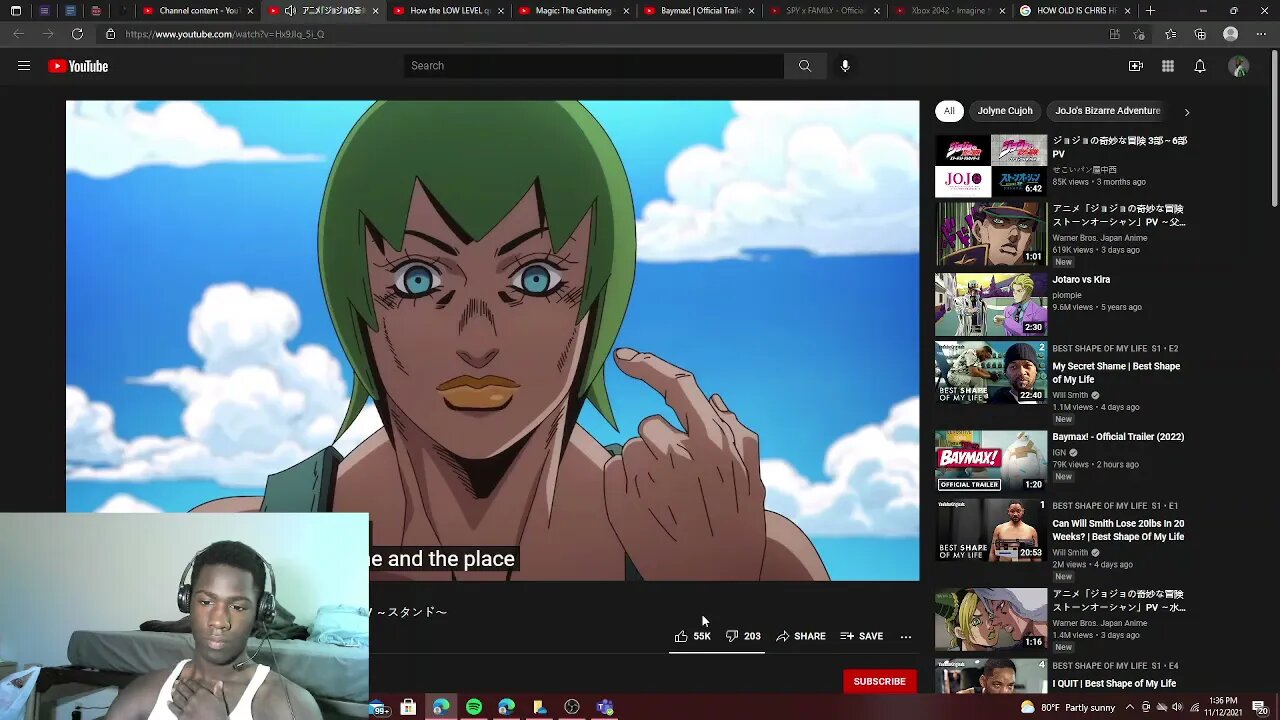This screenshot has height=720, width=1280.
Task: Open the Windows notification center
Action: [x=1259, y=707]
